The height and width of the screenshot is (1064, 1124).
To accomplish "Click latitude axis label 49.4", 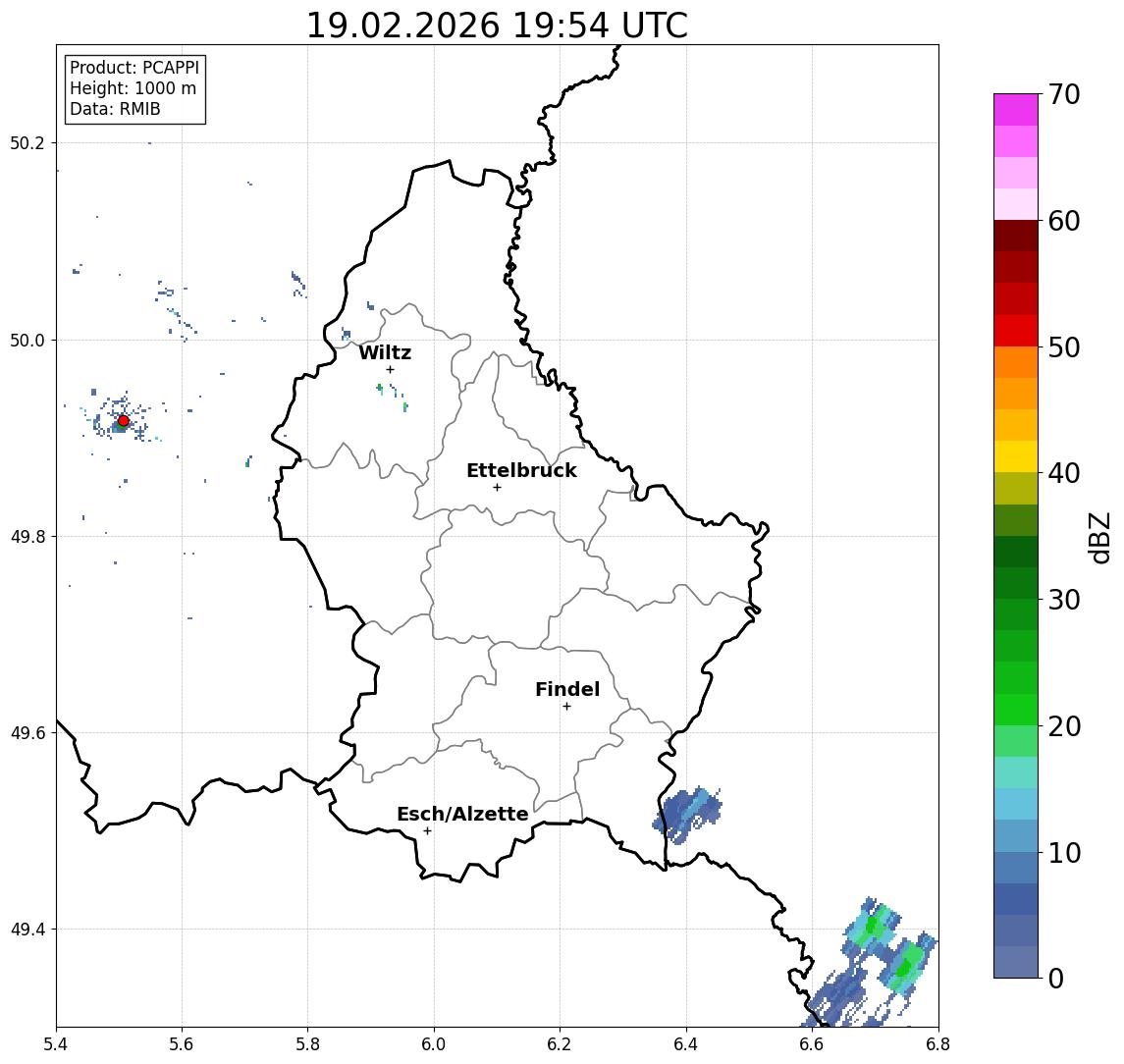I will coord(27,930).
